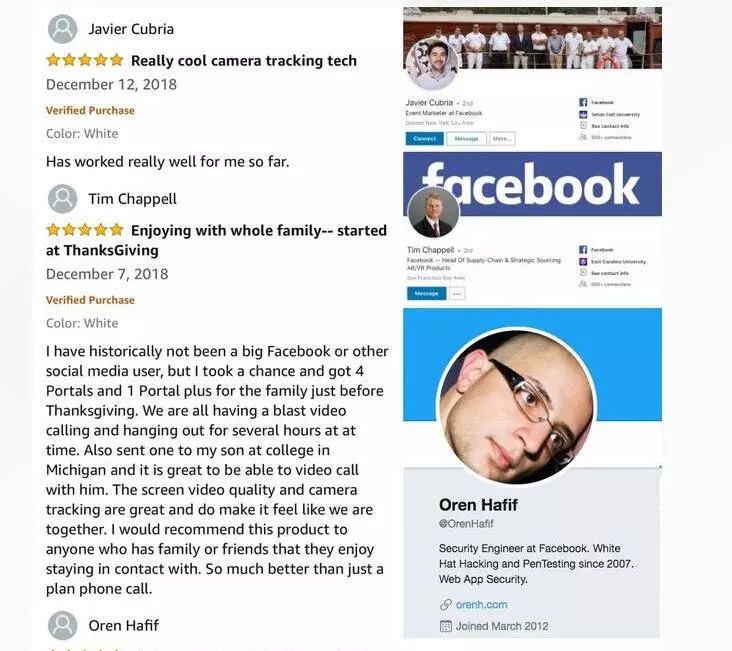Click Message button on Tim Chappell's profile
The height and width of the screenshot is (651, 732).
(x=426, y=294)
